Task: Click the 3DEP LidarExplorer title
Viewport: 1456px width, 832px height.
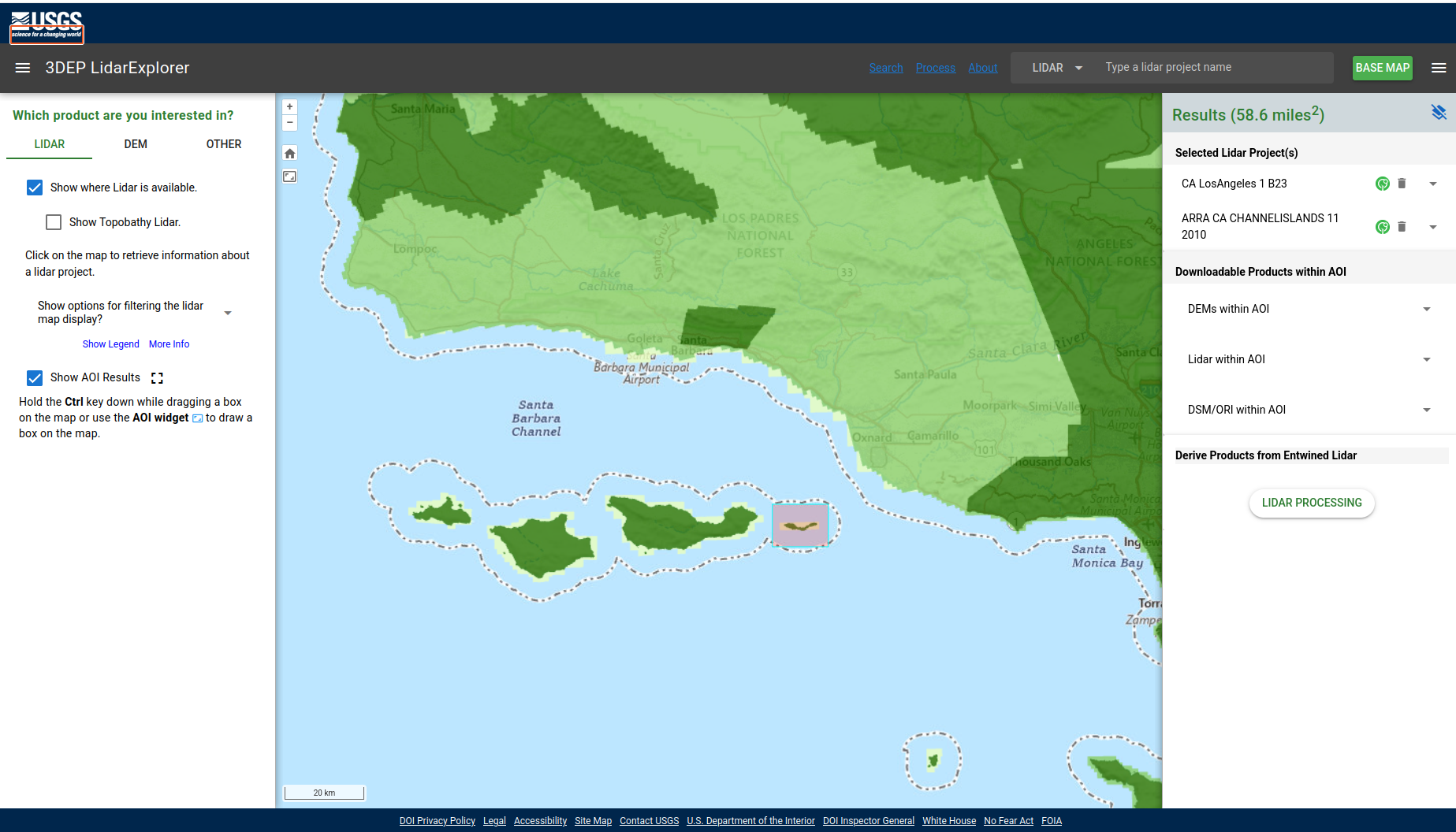Action: pyautogui.click(x=117, y=68)
